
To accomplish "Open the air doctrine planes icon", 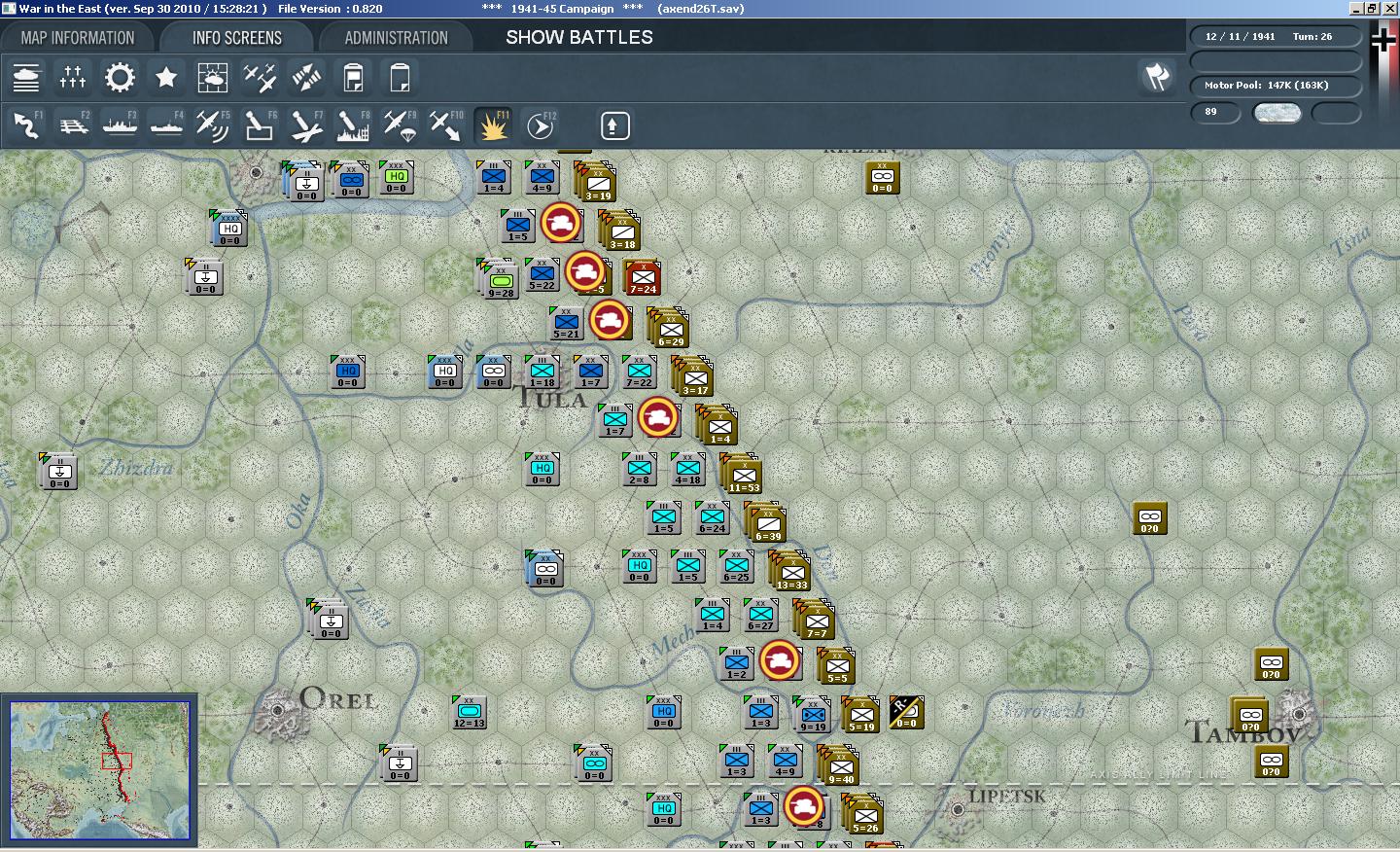I will (x=260, y=77).
